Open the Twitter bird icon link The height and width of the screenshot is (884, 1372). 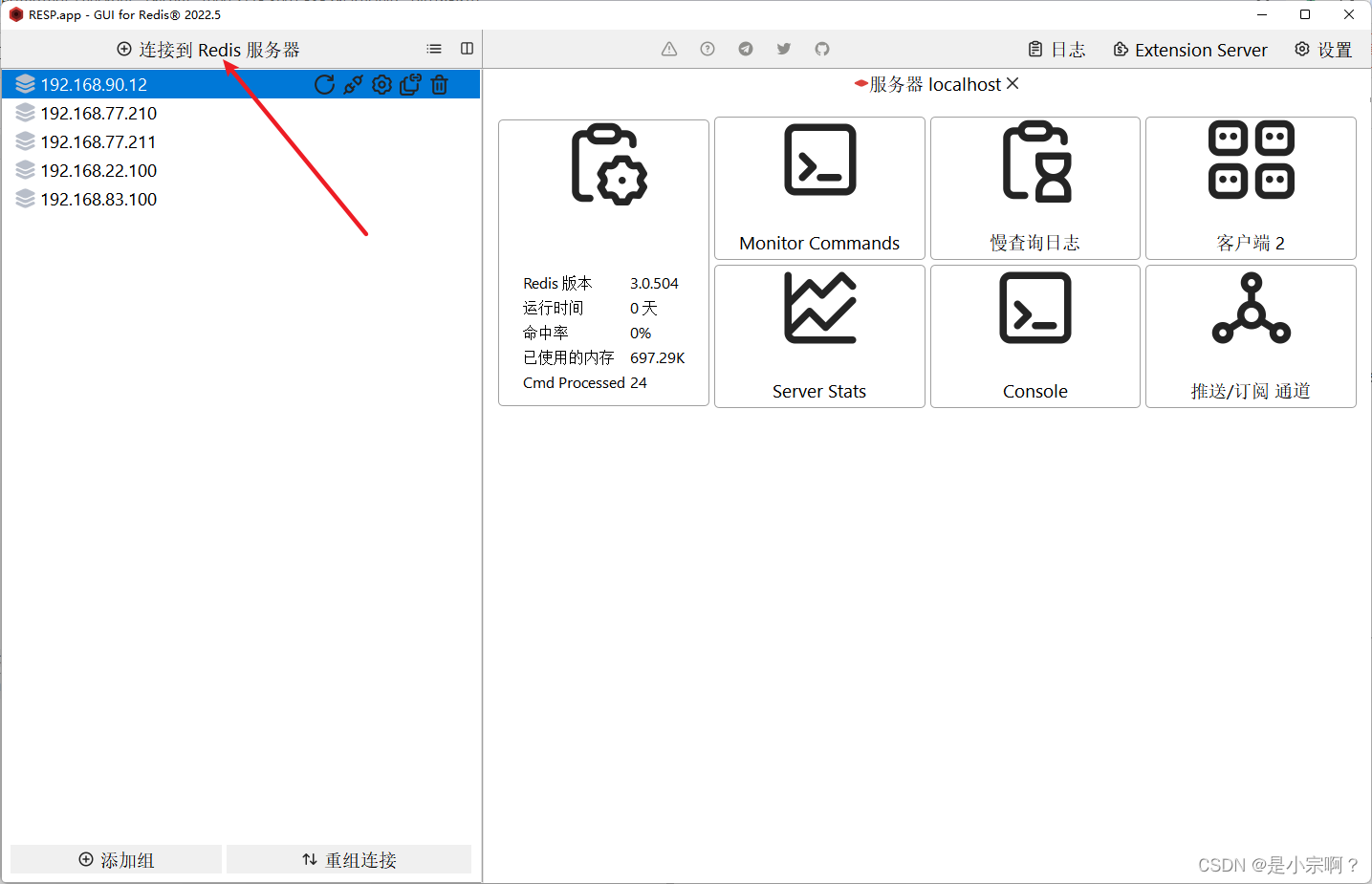pos(784,49)
